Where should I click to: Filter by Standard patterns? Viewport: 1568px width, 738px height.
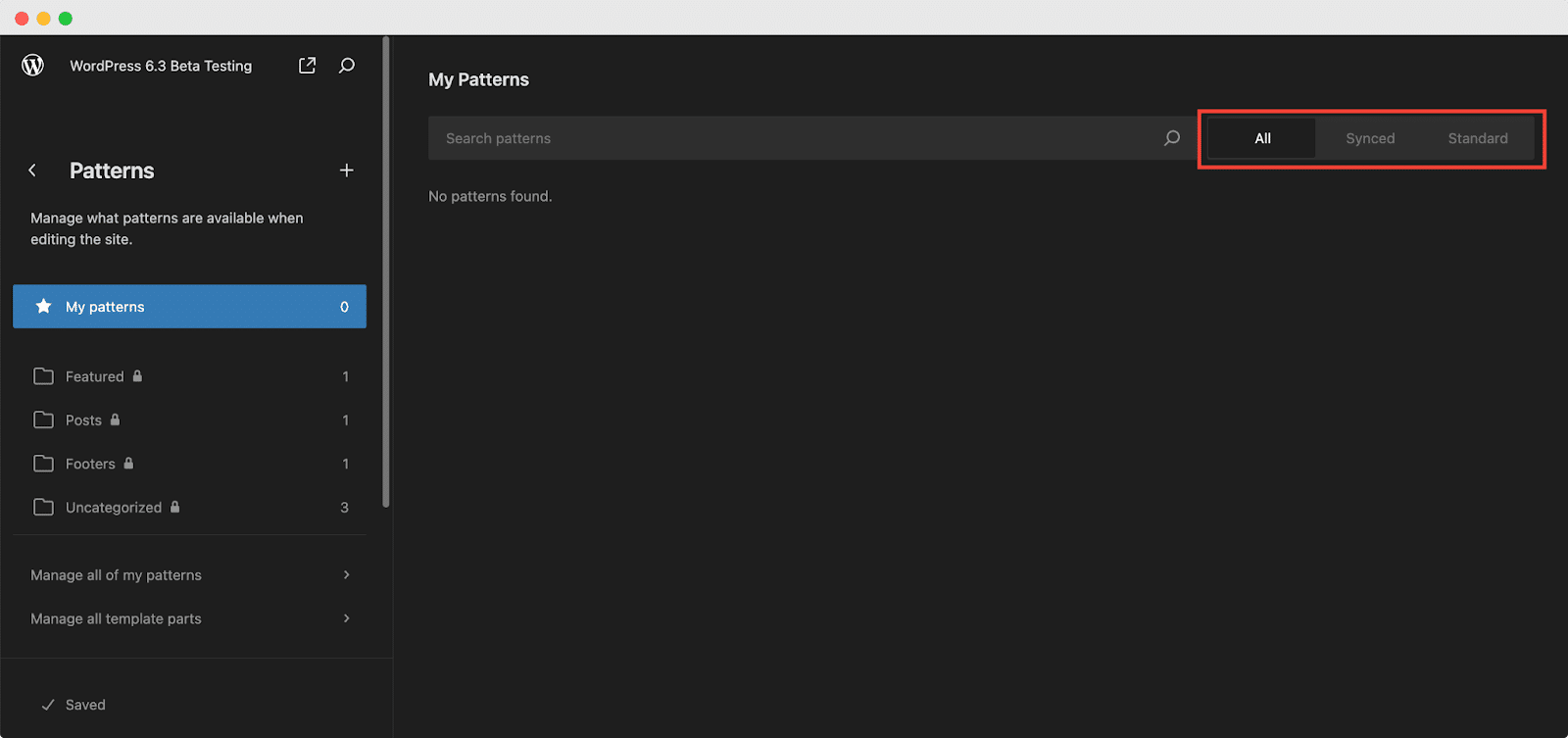click(x=1478, y=138)
